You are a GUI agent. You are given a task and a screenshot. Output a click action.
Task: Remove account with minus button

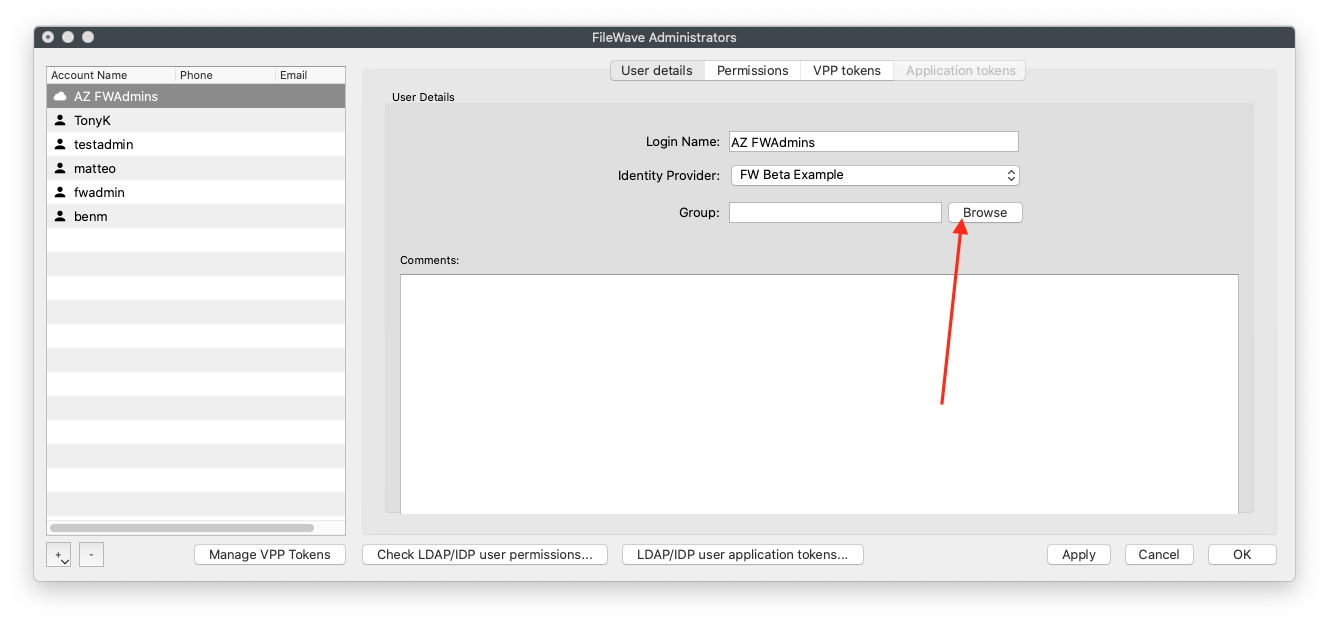click(x=91, y=554)
